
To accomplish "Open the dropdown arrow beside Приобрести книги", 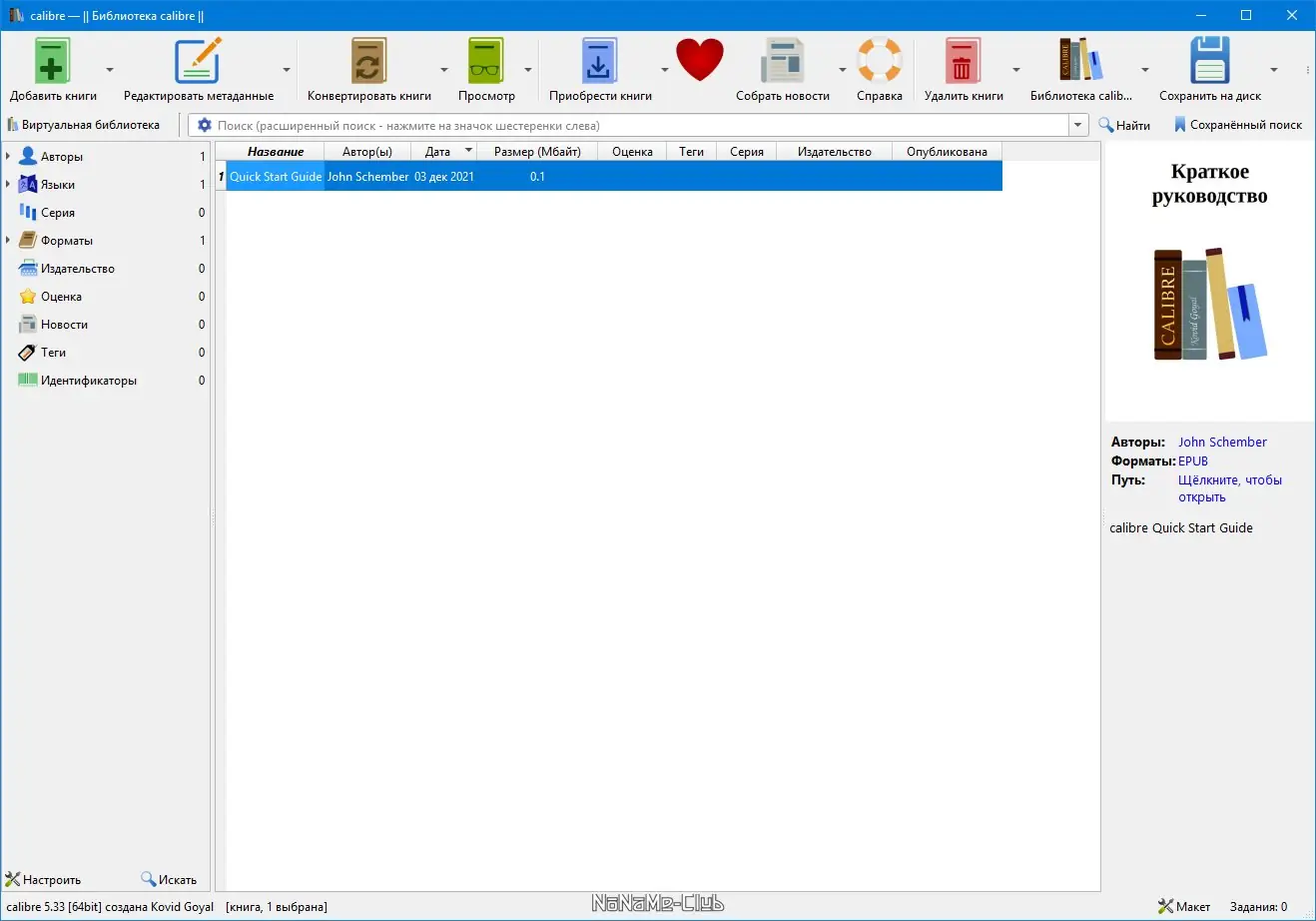I will coord(664,70).
